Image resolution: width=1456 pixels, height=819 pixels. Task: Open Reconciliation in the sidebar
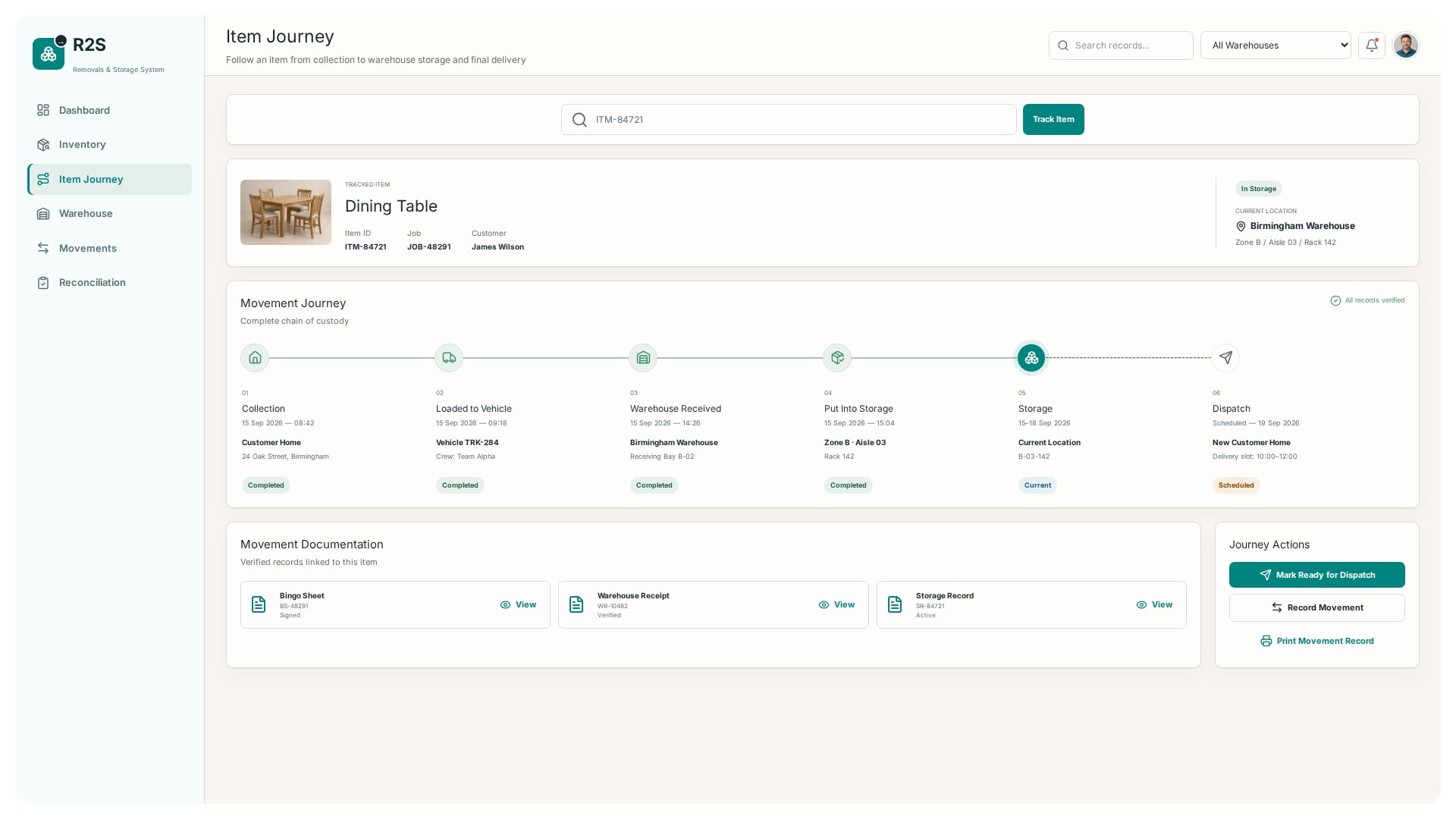tap(110, 282)
